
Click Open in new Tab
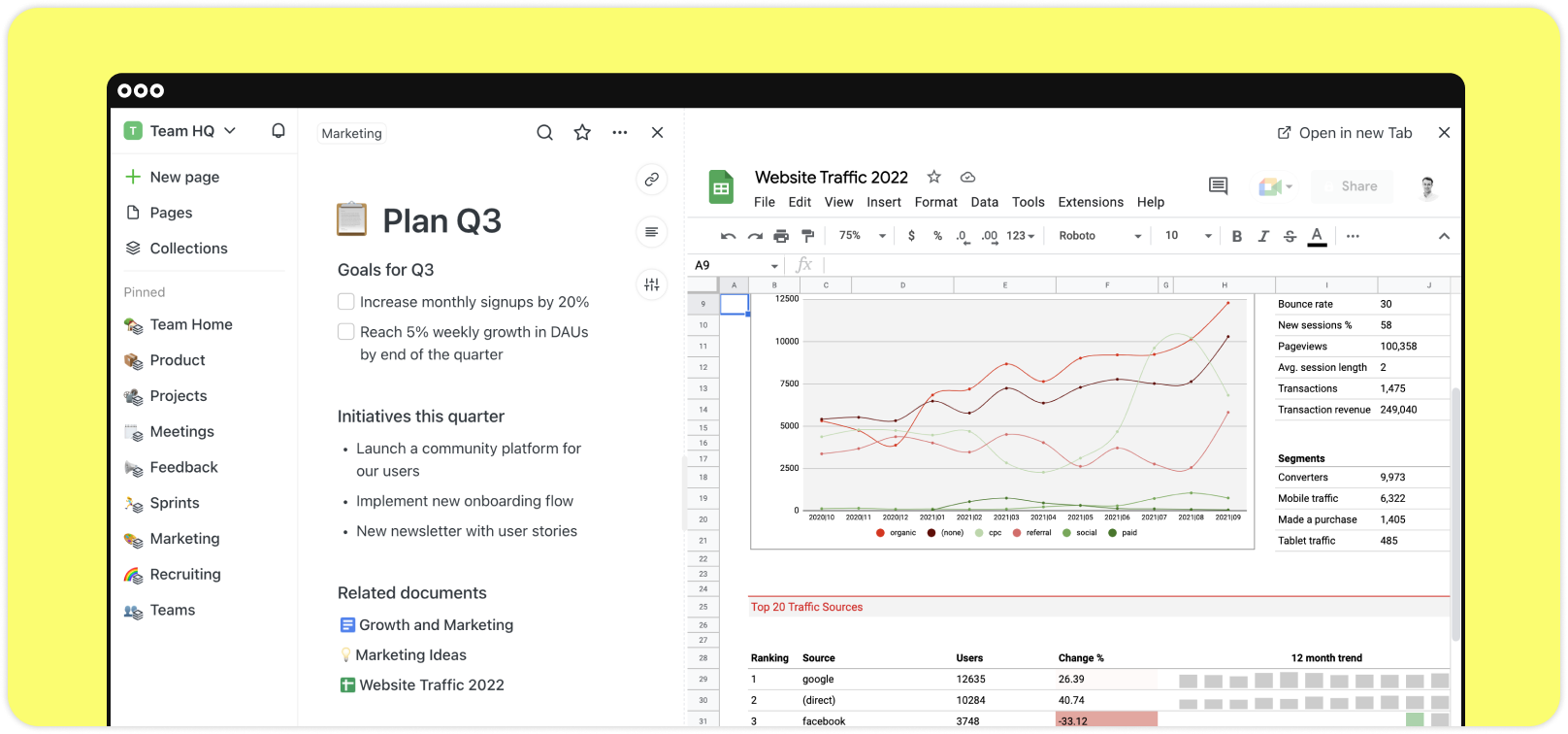1345,133
